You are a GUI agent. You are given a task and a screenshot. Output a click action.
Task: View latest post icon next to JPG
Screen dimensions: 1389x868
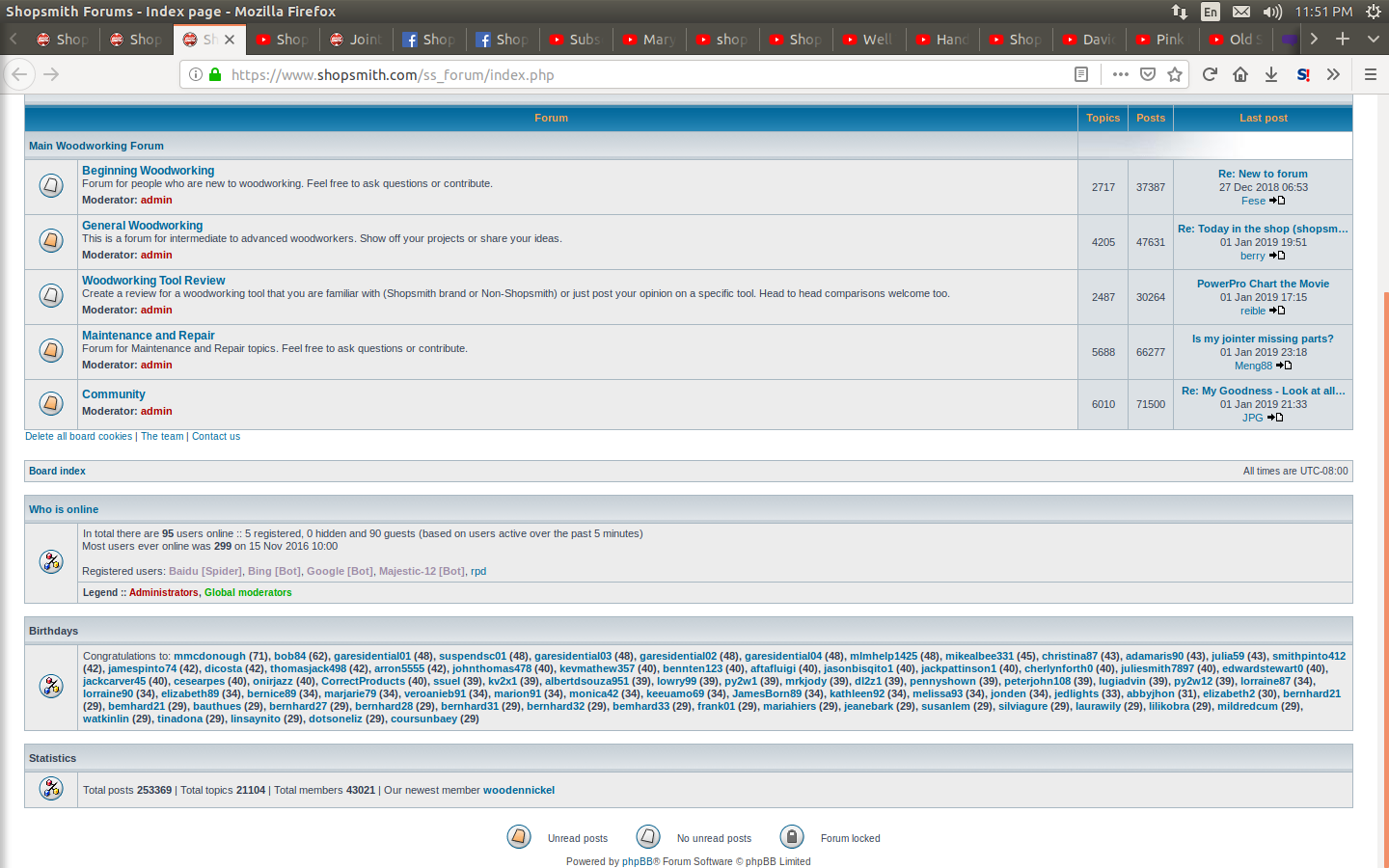pyautogui.click(x=1275, y=418)
